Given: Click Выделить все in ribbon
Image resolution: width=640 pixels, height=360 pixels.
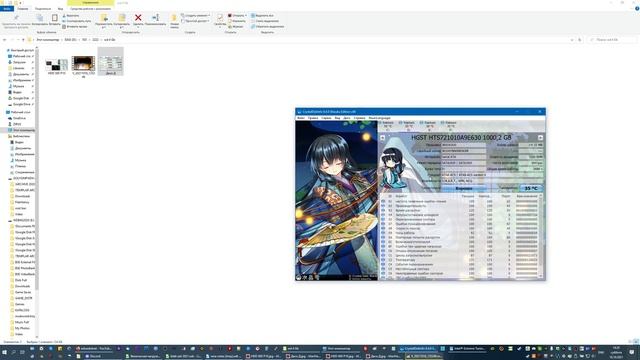Looking at the screenshot, I should click(262, 16).
